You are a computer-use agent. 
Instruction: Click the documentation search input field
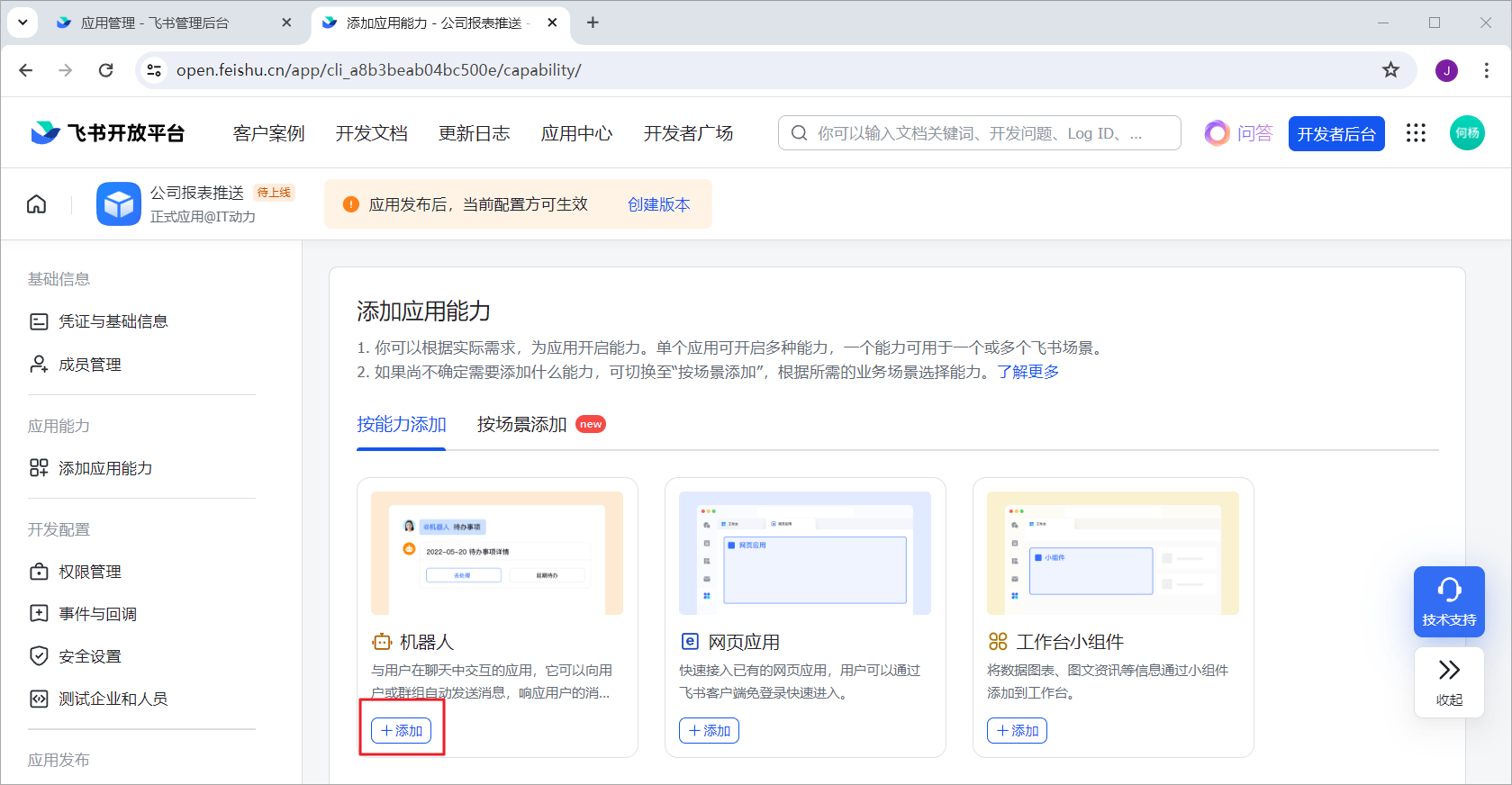(x=979, y=133)
